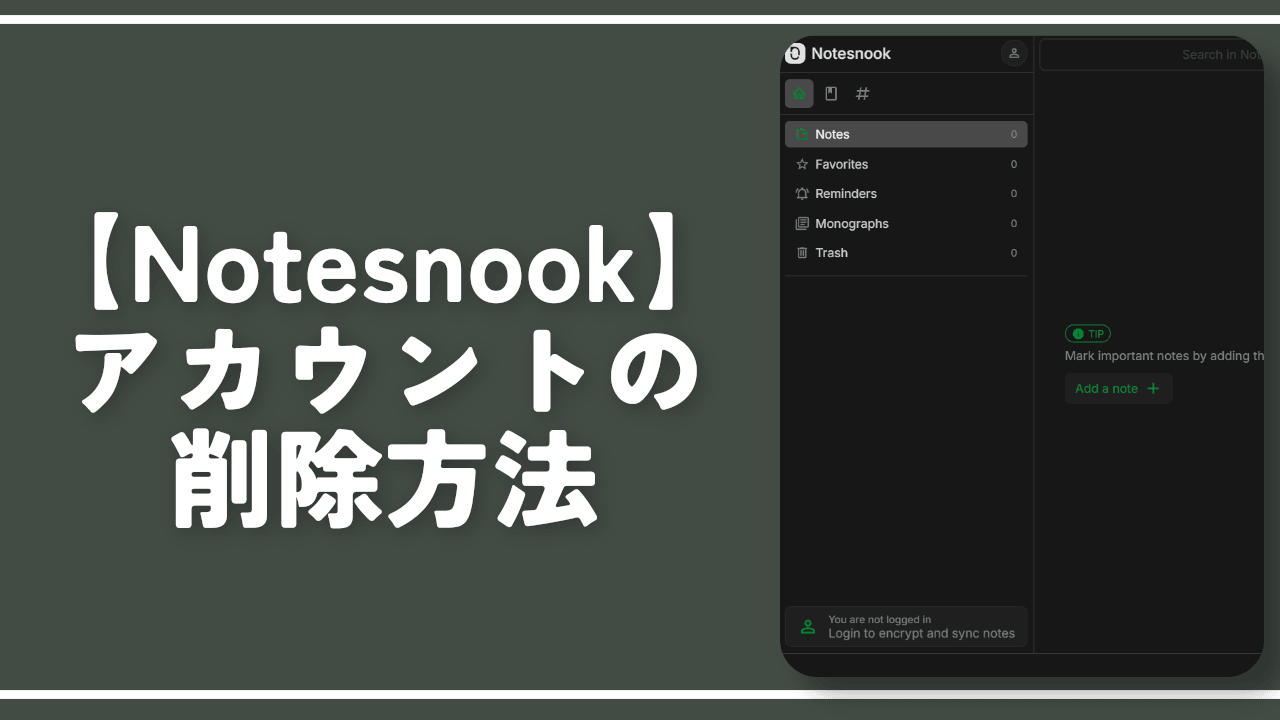Click the TIP badge
The width and height of the screenshot is (1280, 720).
point(1088,334)
